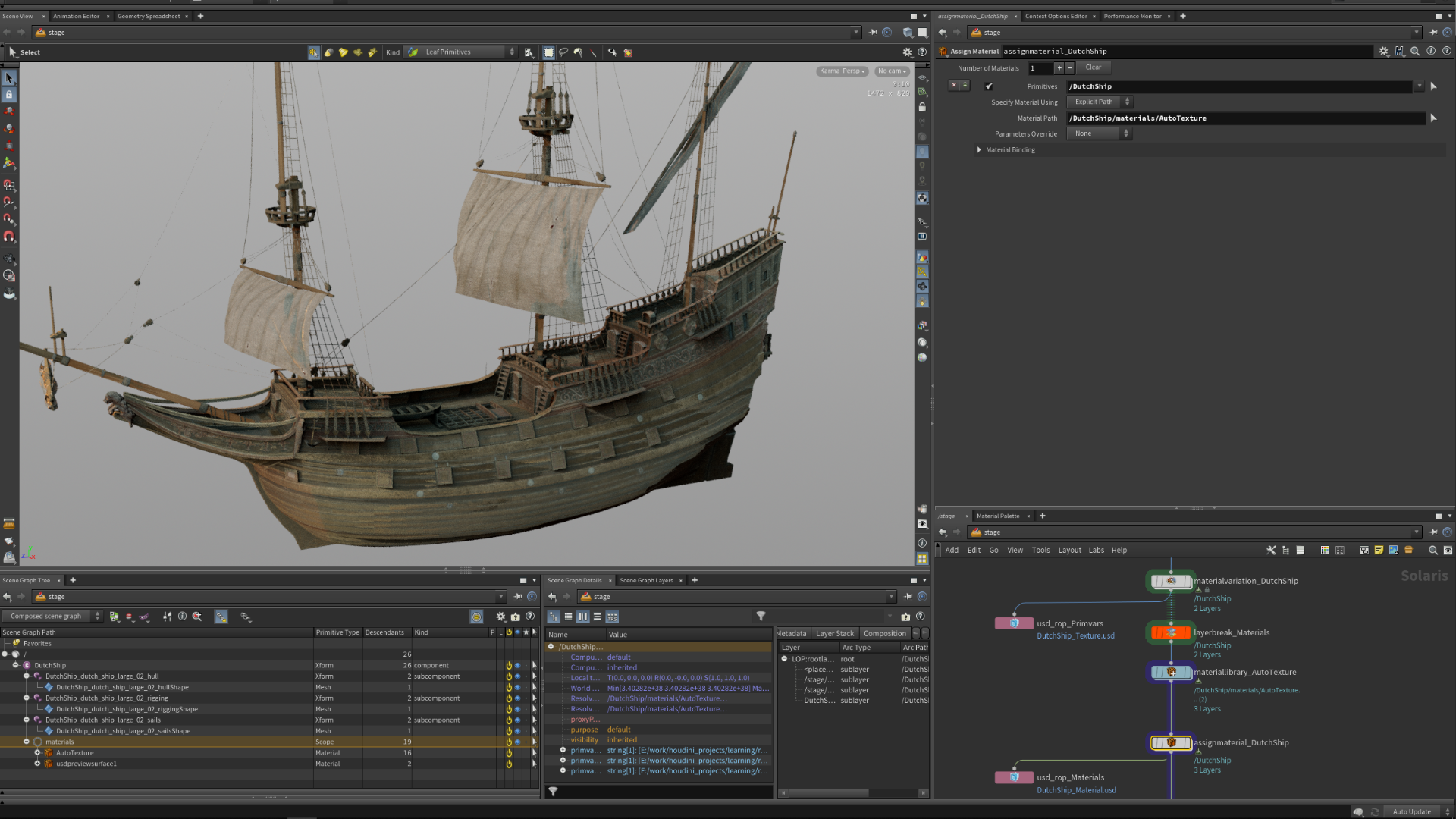This screenshot has width=1456, height=819.
Task: Click Auto Update button in status bar
Action: click(1411, 812)
